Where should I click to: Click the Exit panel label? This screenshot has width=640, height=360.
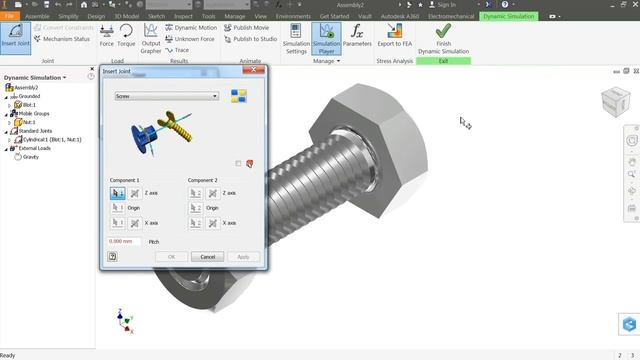(x=443, y=61)
